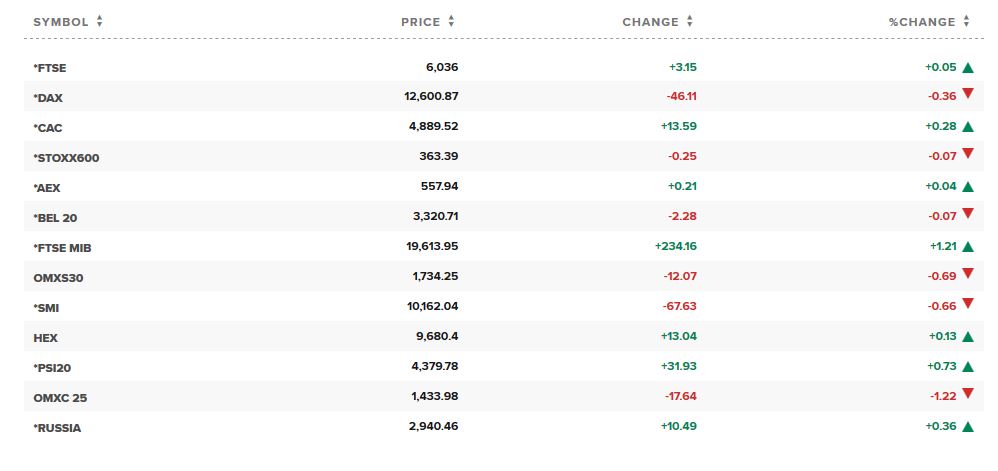Screen dimensions: 998x471
Task: Click the percent change -0.69
Action: click(x=942, y=276)
